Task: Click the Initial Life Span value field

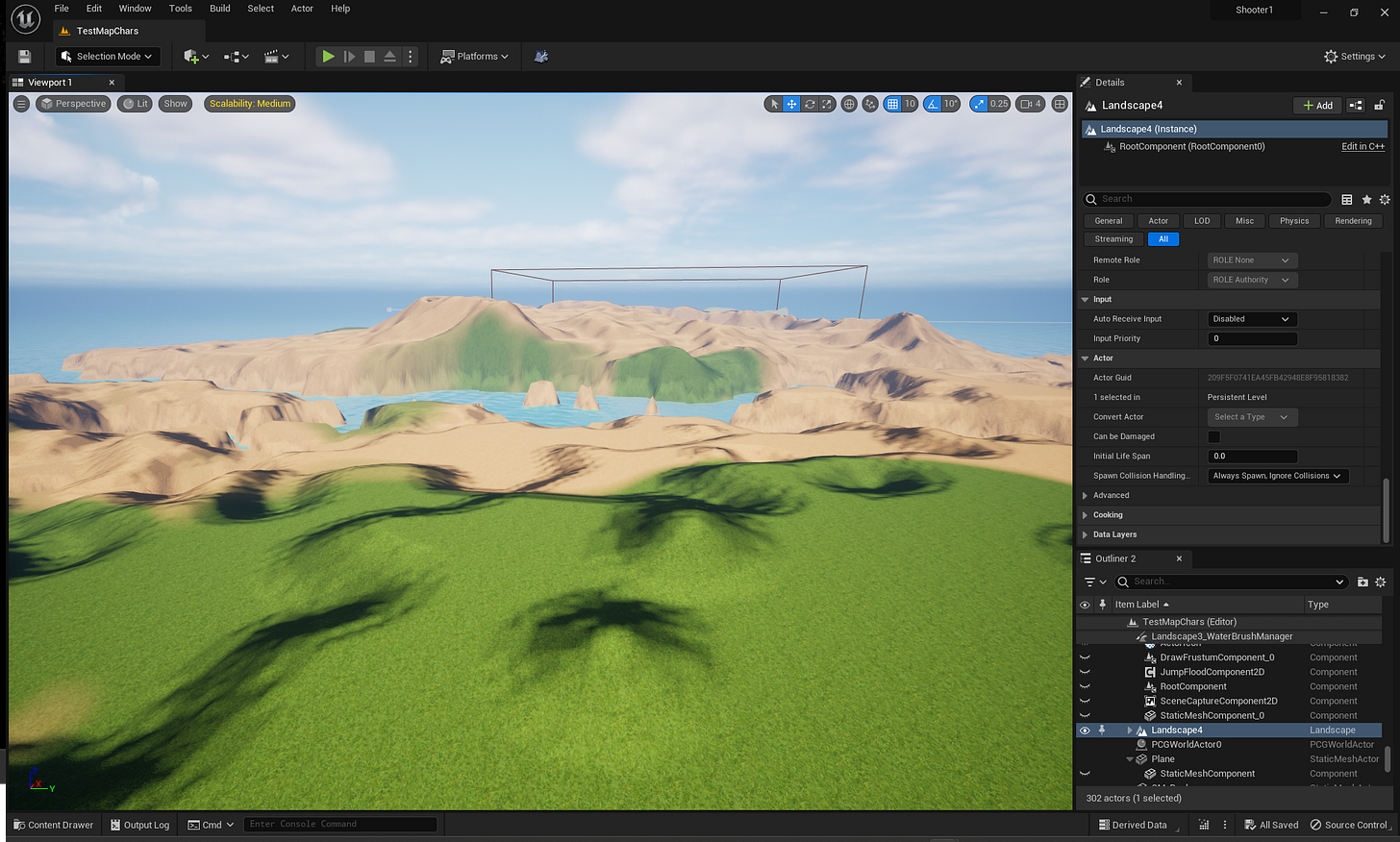Action: [x=1252, y=456]
